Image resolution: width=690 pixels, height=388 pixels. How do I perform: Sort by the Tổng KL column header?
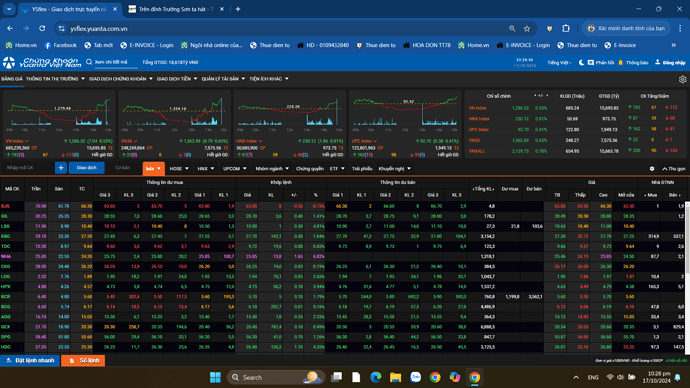tap(483, 189)
